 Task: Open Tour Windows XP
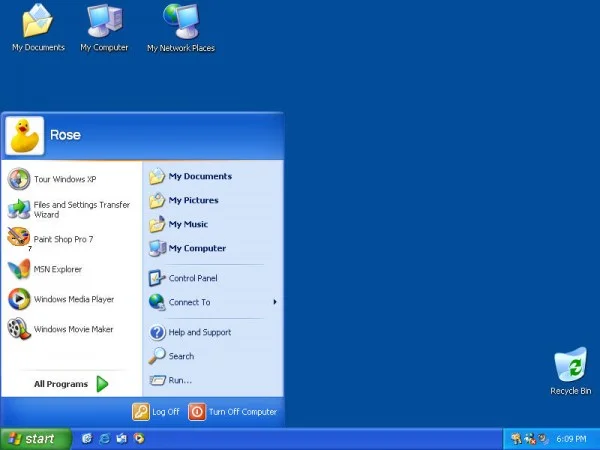[64, 179]
